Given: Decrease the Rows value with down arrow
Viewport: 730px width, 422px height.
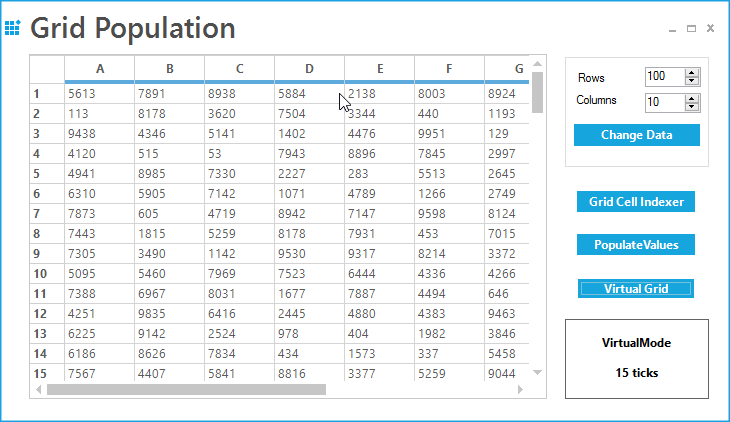Looking at the screenshot, I should point(692,81).
